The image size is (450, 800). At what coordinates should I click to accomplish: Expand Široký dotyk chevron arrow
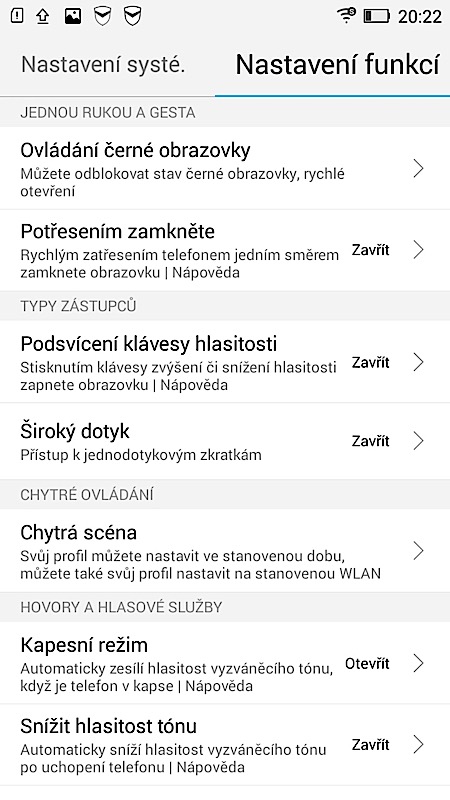point(418,441)
